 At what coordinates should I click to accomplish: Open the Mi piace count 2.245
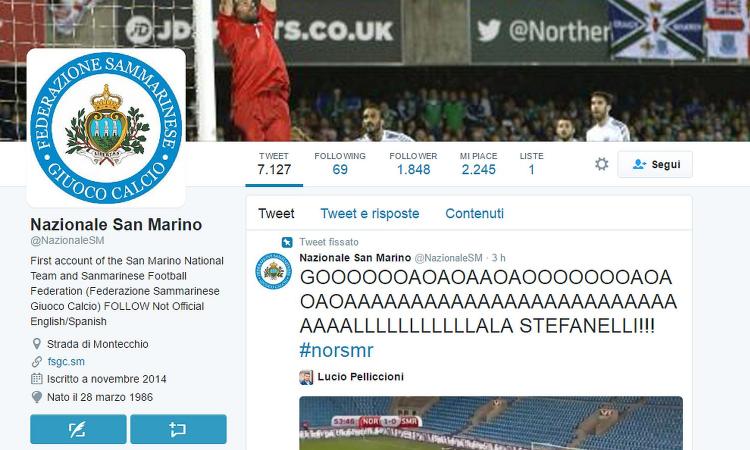(x=478, y=164)
